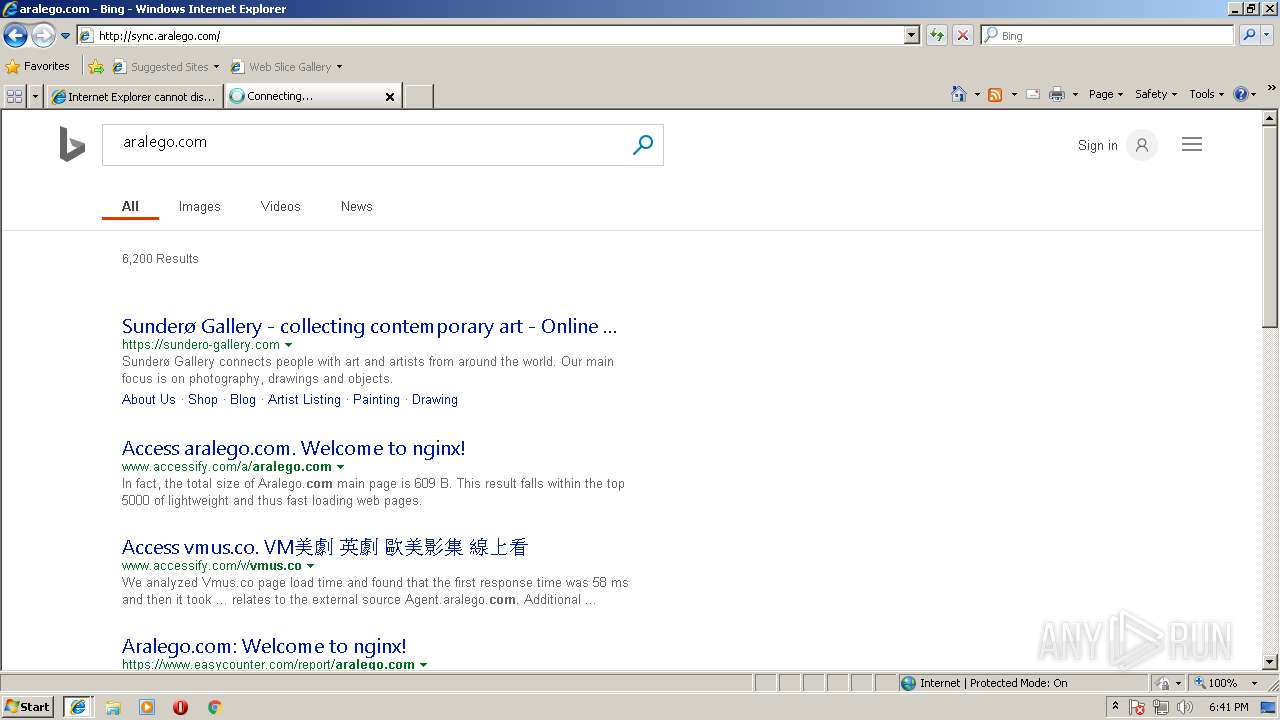Go back with the Back arrow button
This screenshot has width=1280, height=720.
[15, 36]
